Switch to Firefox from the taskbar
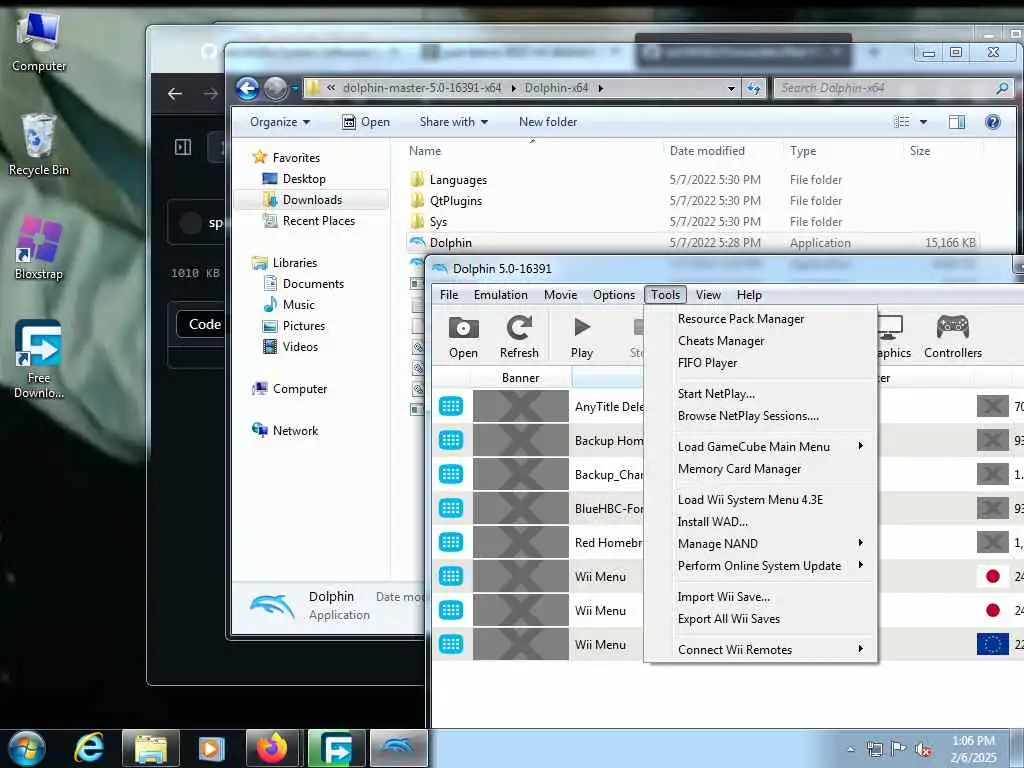This screenshot has height=768, width=1024. 272,748
